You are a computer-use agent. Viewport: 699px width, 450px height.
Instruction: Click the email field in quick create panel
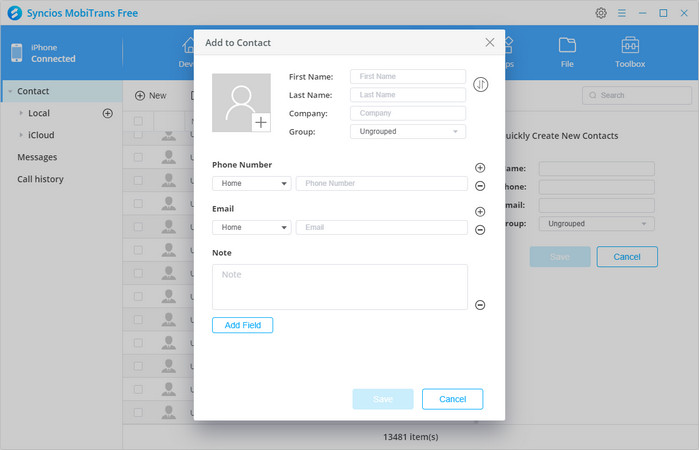(596, 206)
